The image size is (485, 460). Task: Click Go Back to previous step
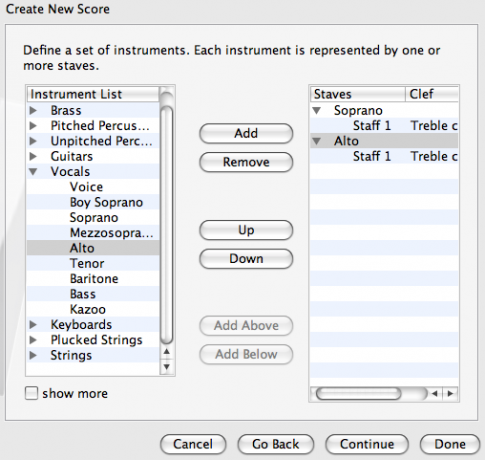(276, 444)
